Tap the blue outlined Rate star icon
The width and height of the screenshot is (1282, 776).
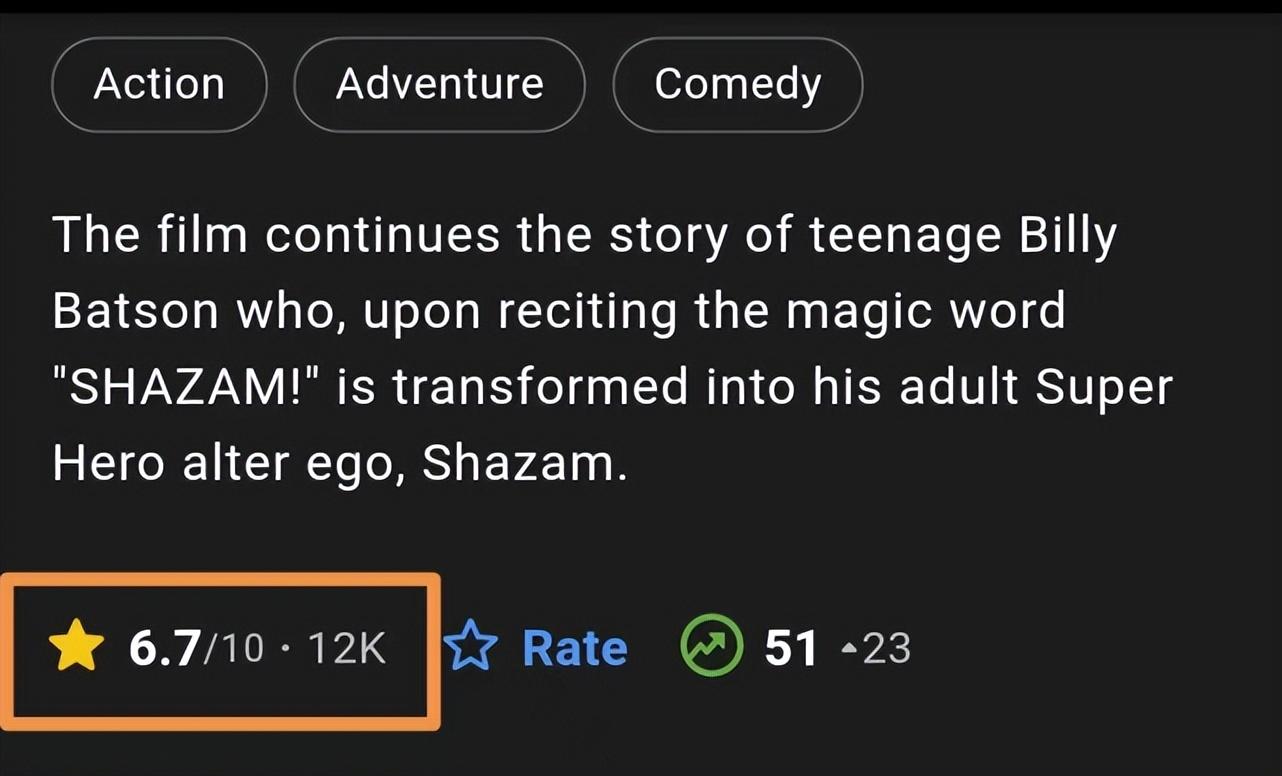(x=469, y=647)
